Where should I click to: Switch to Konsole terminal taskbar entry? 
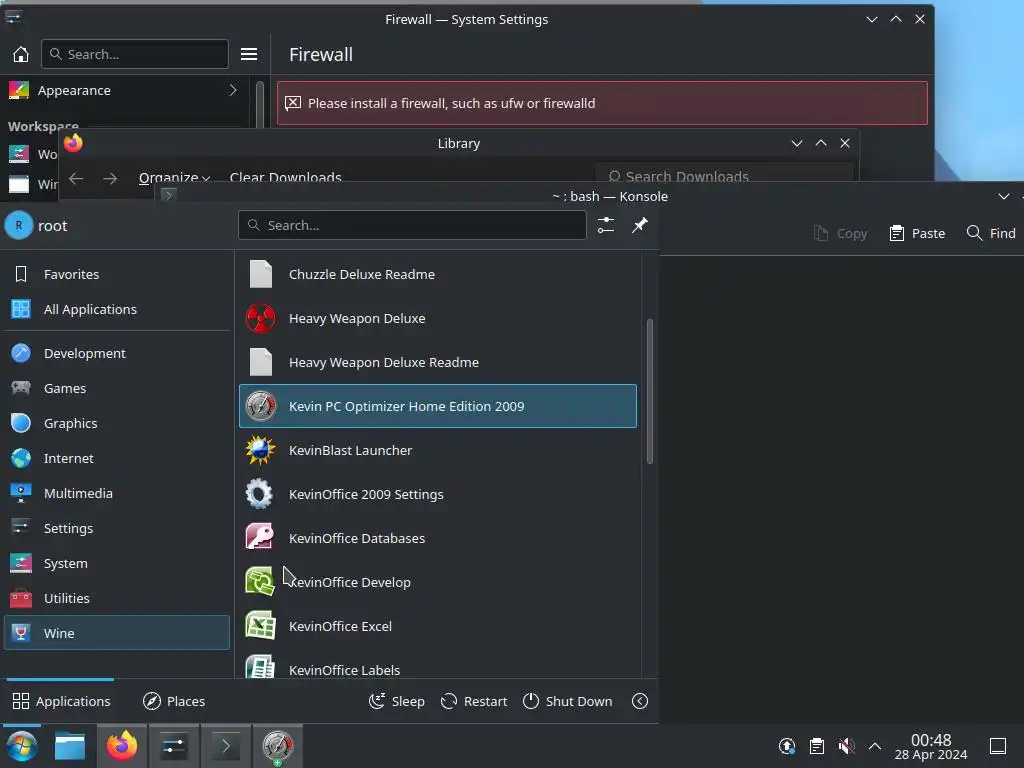click(x=226, y=746)
